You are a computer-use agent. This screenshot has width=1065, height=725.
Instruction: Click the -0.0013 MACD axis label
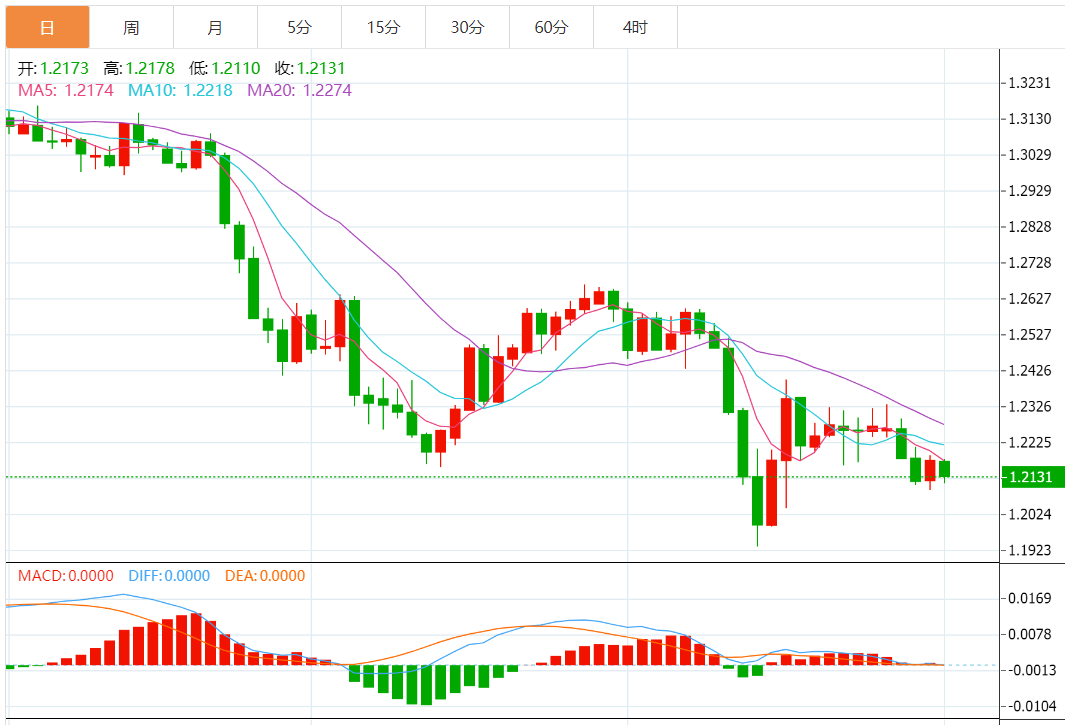pyautogui.click(x=1032, y=671)
